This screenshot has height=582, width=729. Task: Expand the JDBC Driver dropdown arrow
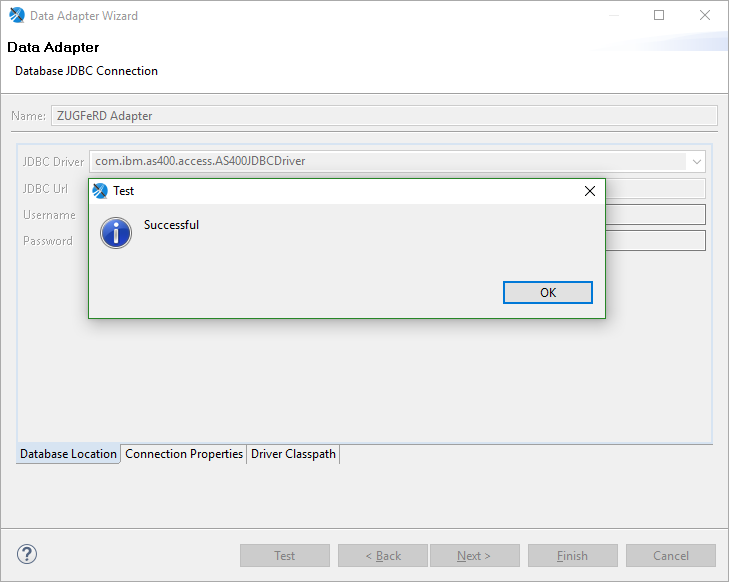[695, 162]
